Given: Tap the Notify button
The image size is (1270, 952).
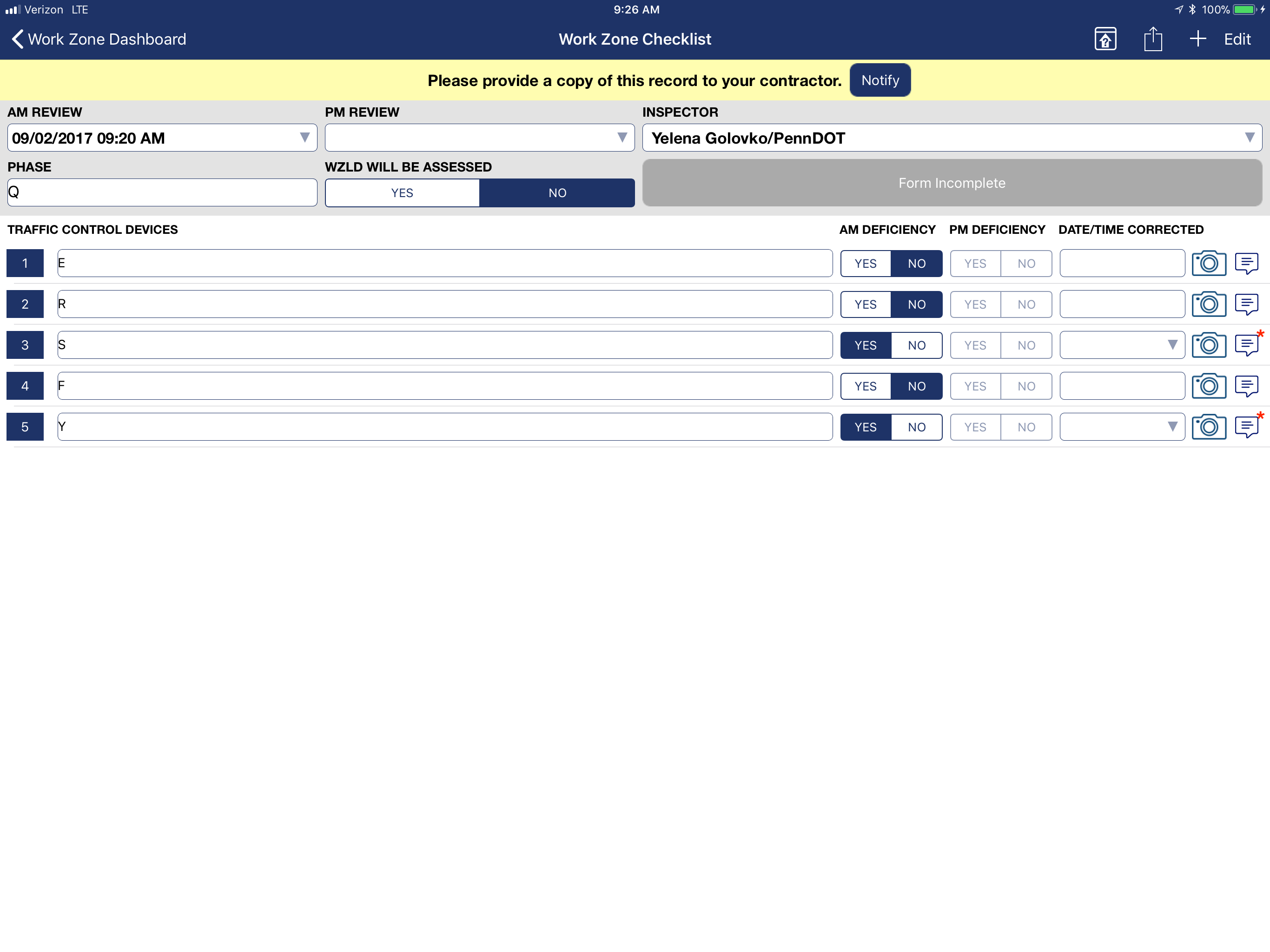Looking at the screenshot, I should click(880, 80).
